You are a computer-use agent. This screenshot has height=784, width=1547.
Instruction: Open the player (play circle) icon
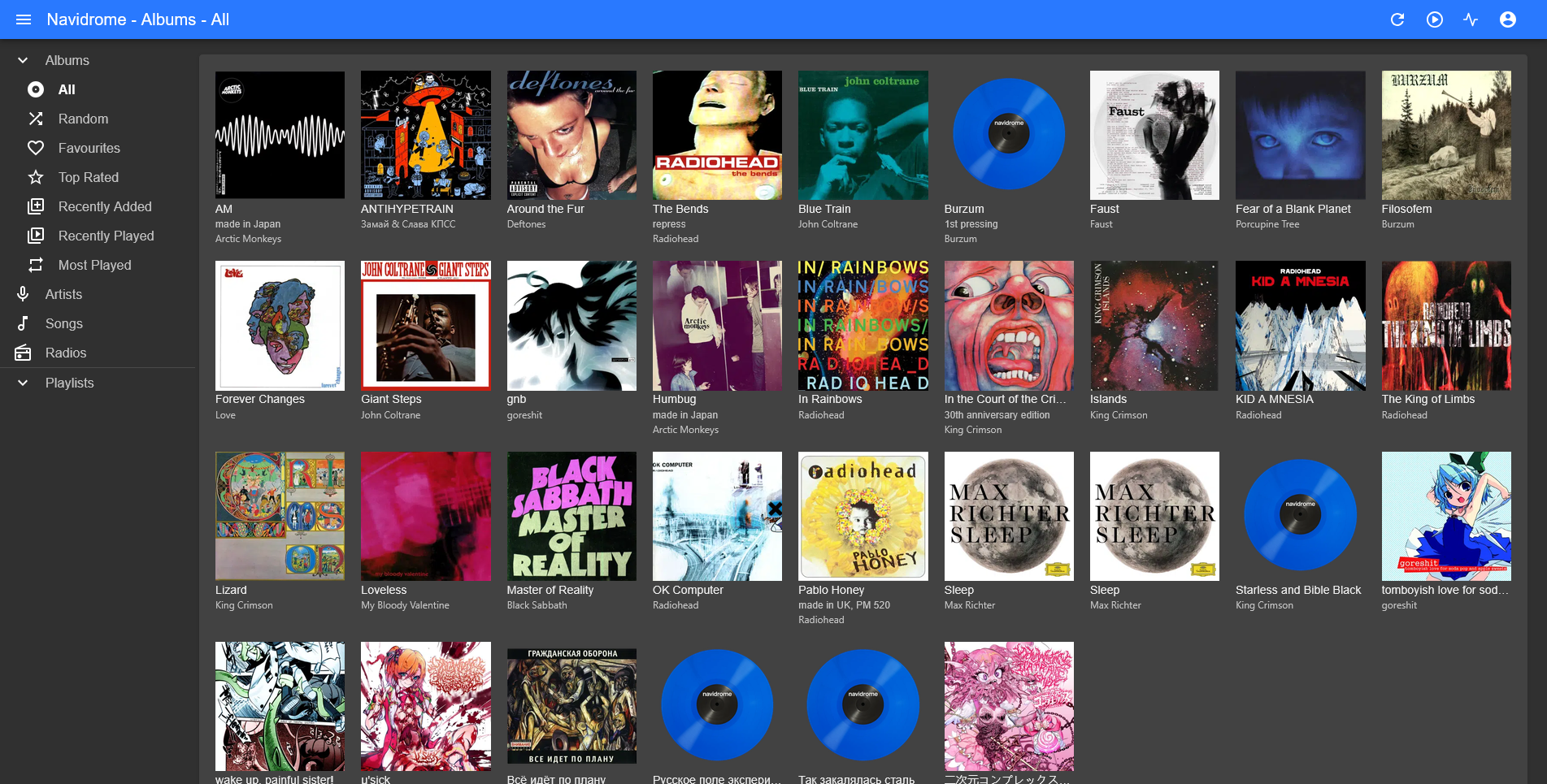click(1435, 19)
